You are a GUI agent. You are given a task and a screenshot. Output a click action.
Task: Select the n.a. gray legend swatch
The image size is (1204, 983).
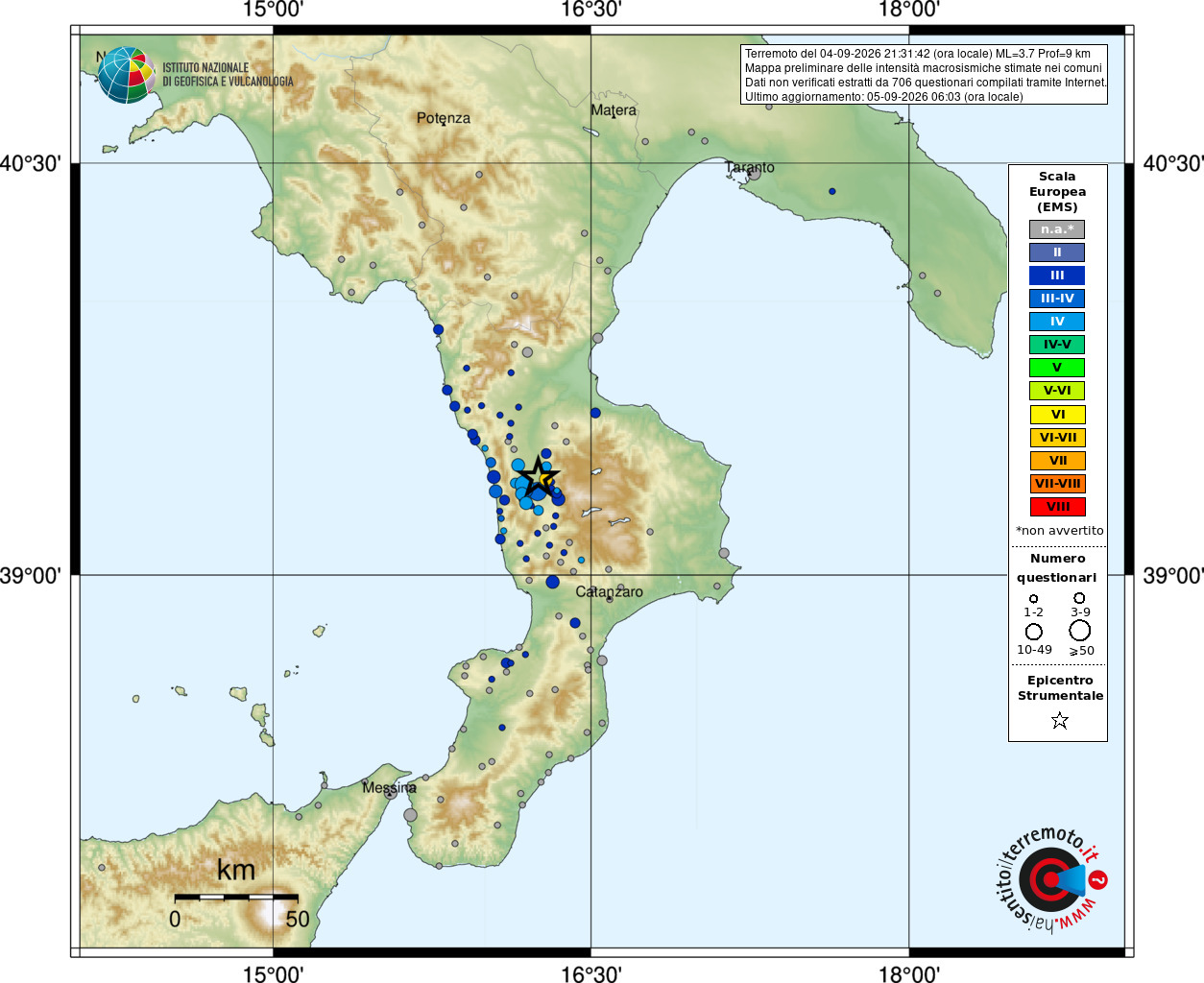tap(1057, 229)
